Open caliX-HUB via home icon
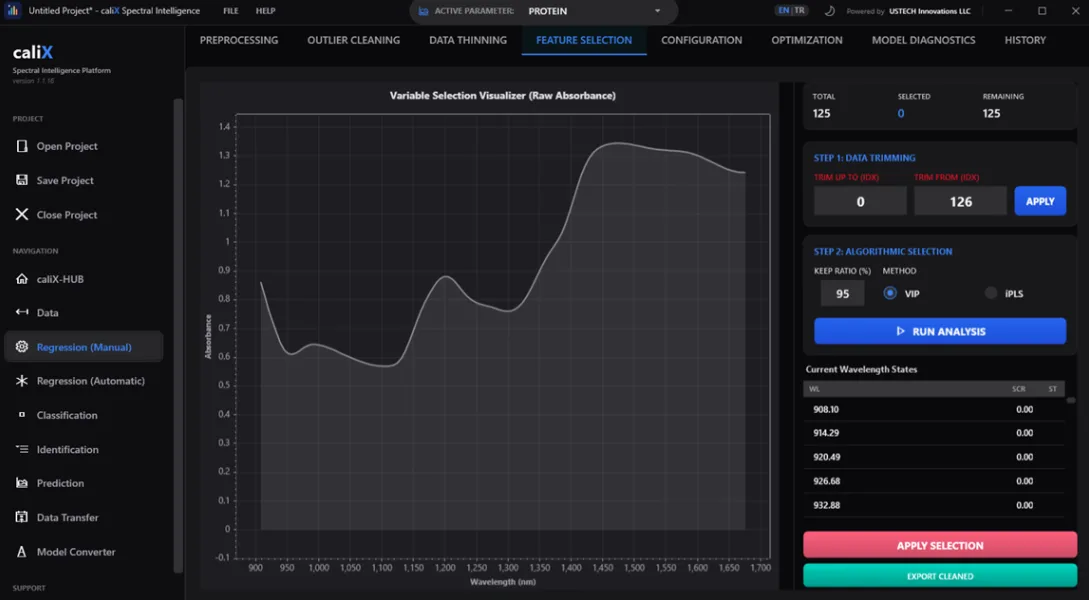 [22, 278]
